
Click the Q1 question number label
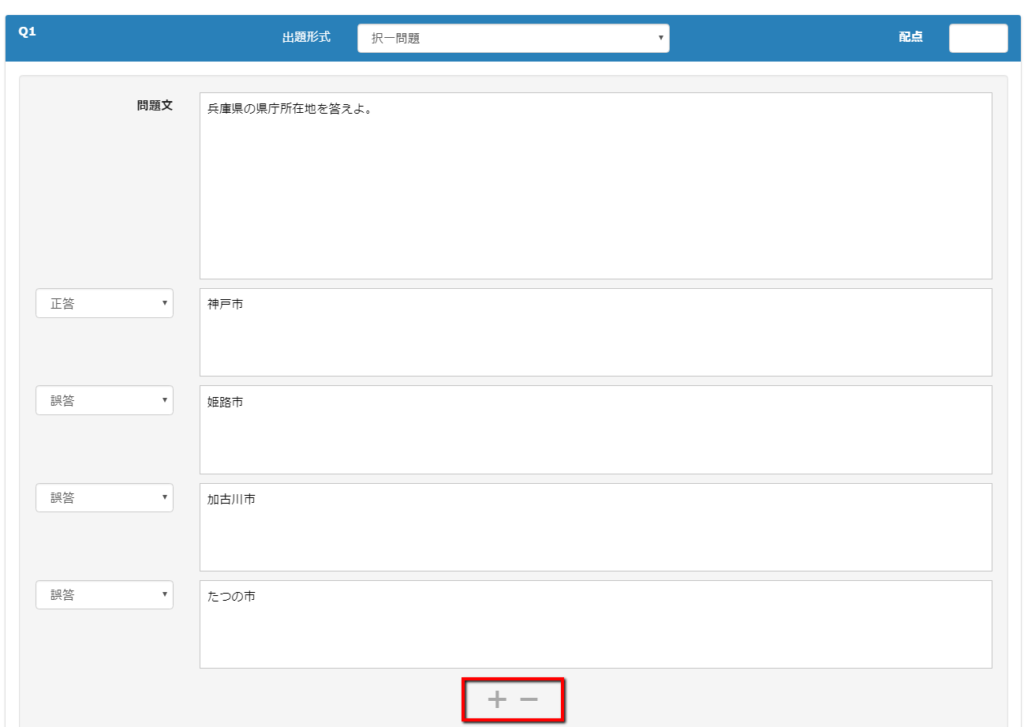27,32
